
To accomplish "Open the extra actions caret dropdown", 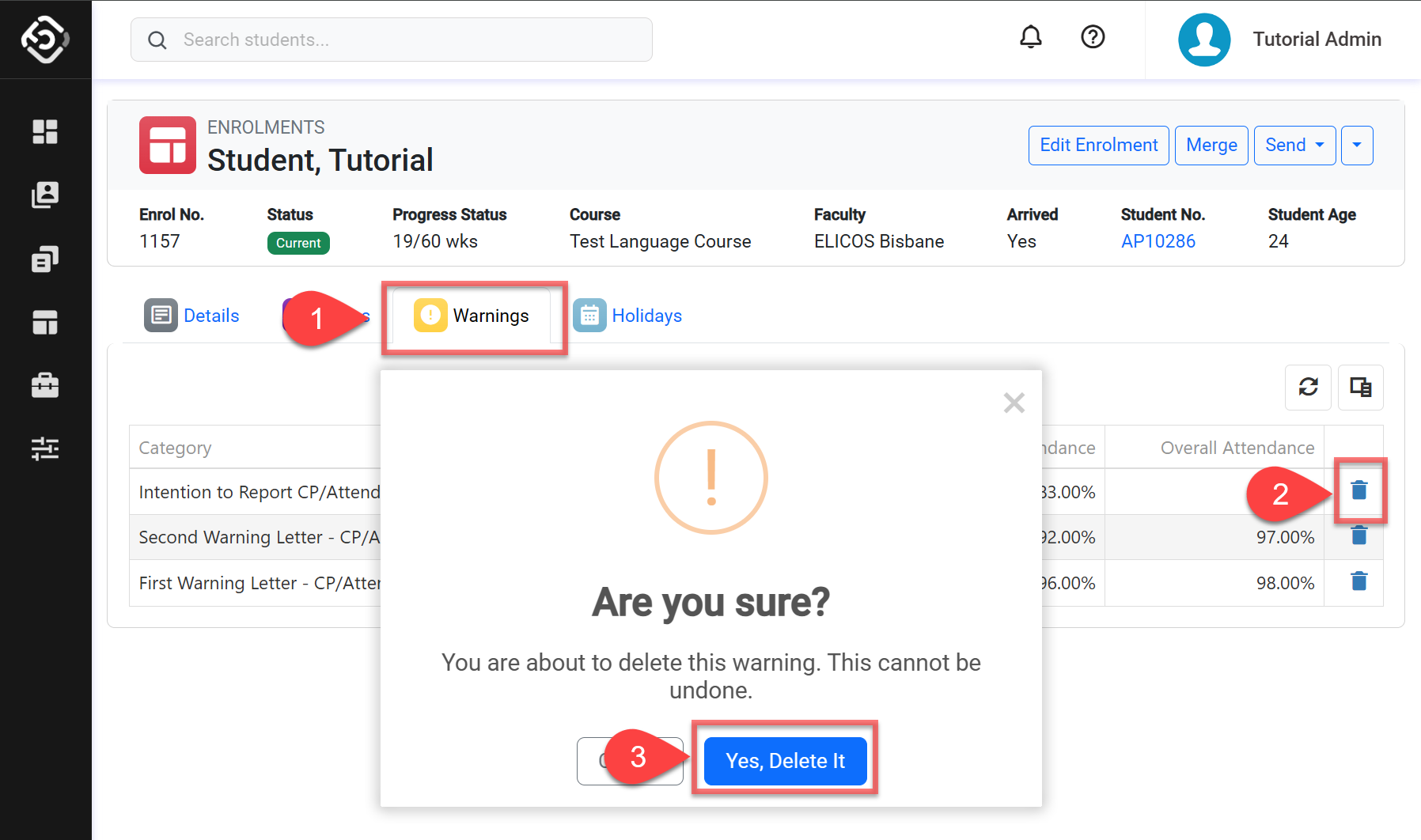I will coord(1357,146).
